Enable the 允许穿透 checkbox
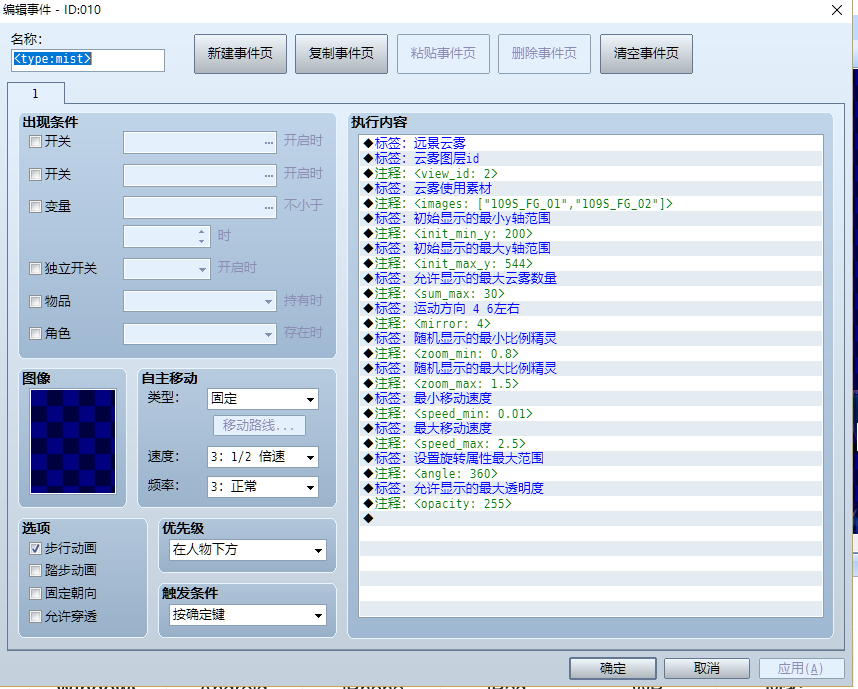The height and width of the screenshot is (689, 858). coord(36,617)
